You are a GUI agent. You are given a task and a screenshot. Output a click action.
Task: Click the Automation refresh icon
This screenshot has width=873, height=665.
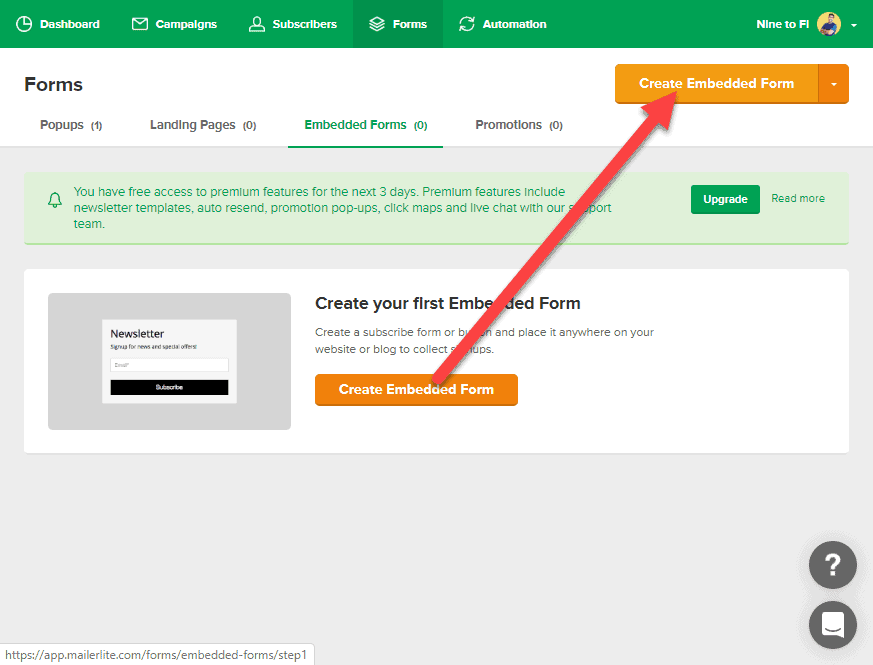[466, 23]
